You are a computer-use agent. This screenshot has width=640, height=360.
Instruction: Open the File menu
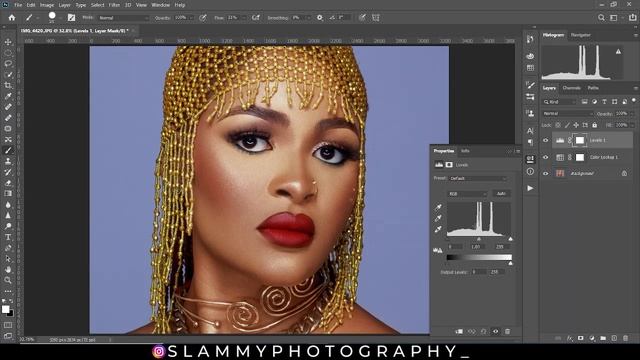click(18, 5)
